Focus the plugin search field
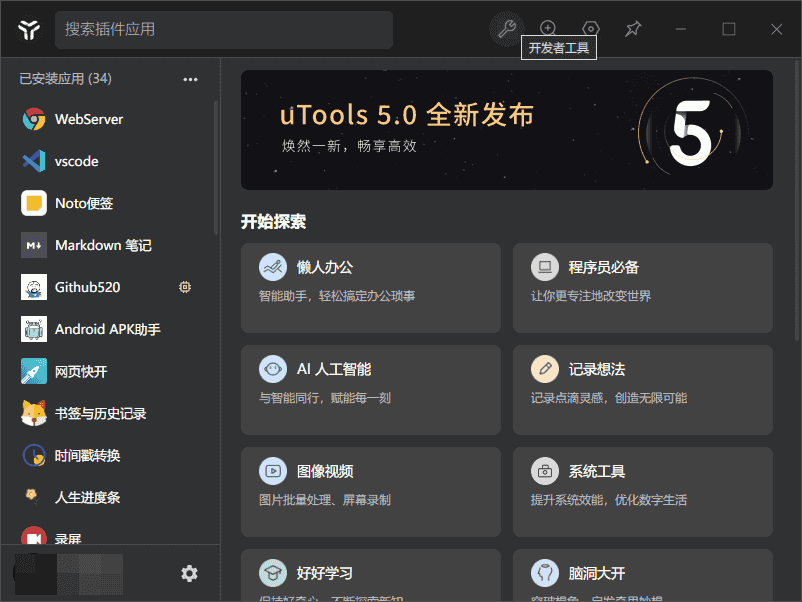This screenshot has height=602, width=802. [x=224, y=30]
